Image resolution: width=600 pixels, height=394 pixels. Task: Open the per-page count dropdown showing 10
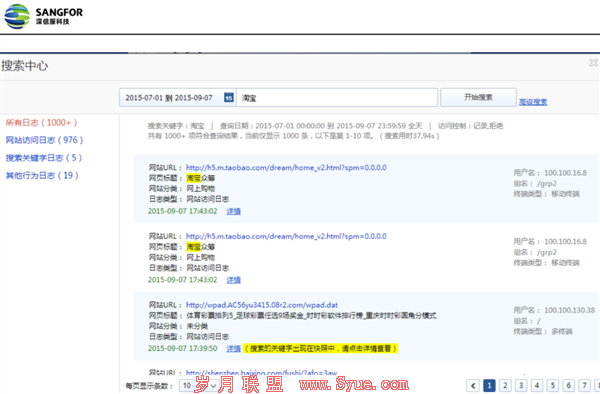point(199,385)
